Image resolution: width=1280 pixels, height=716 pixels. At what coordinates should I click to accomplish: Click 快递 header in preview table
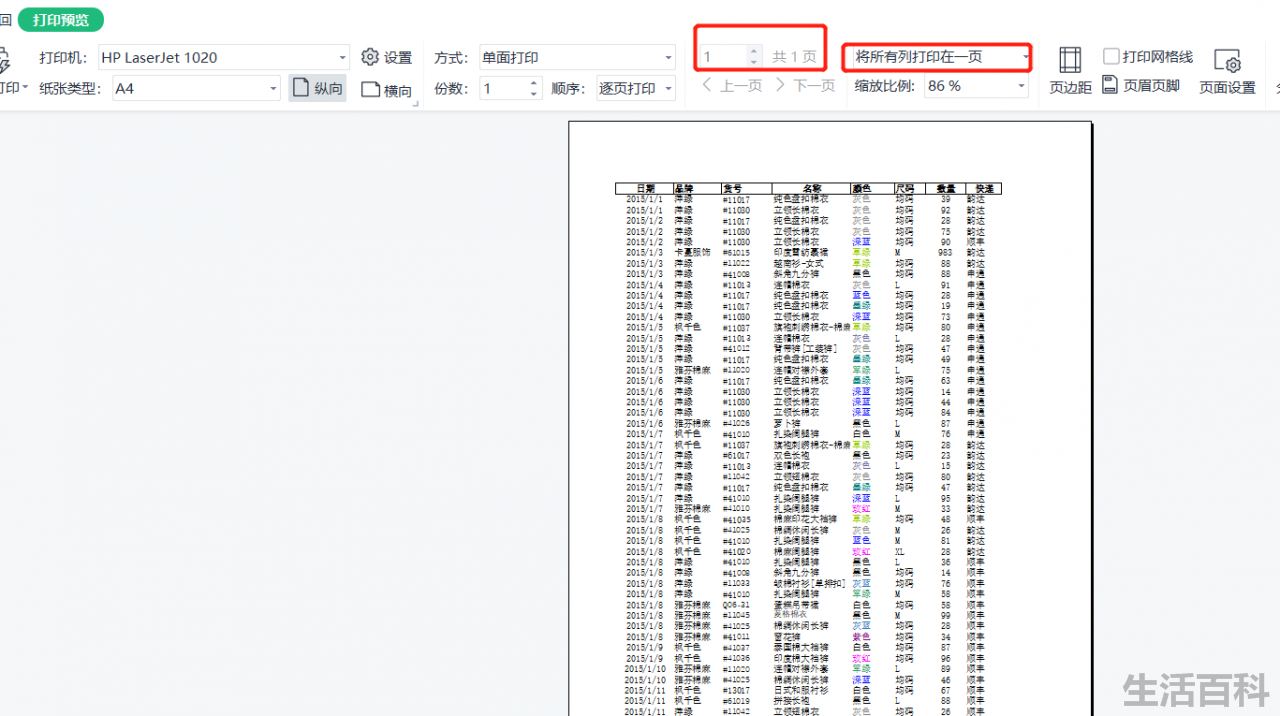pyautogui.click(x=984, y=188)
